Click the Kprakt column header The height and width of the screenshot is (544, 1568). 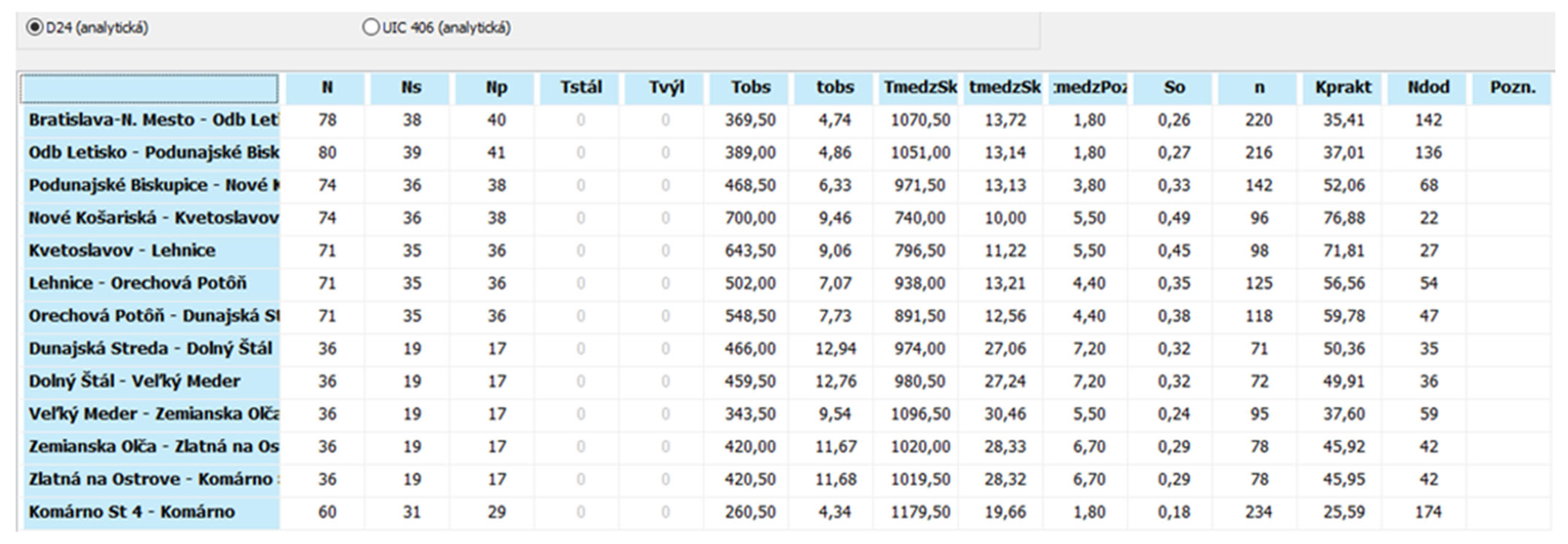[1343, 88]
